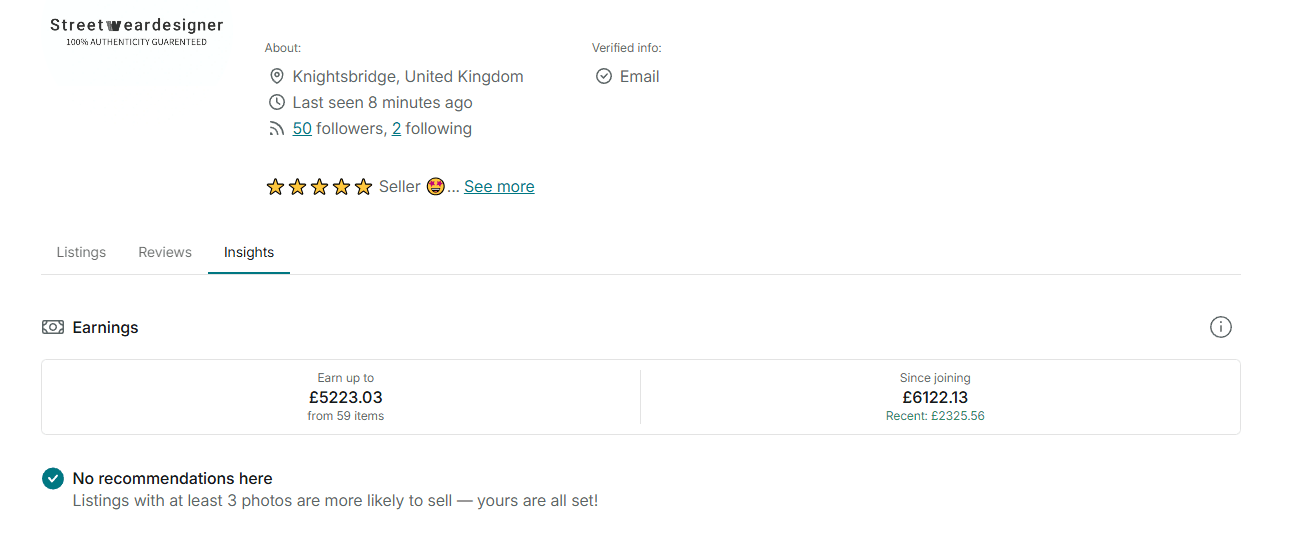Click the verified Email checkmark icon

point(604,76)
